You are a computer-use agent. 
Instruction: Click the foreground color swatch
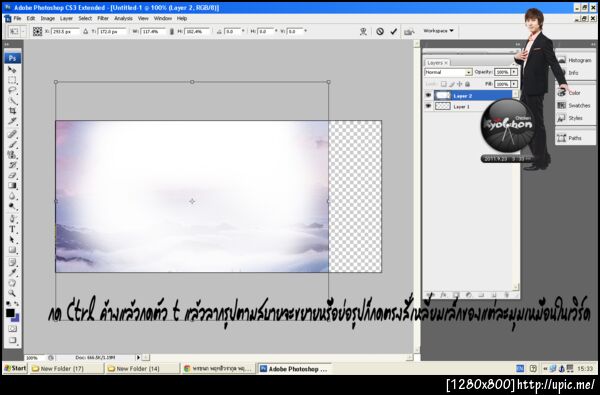(x=10, y=313)
